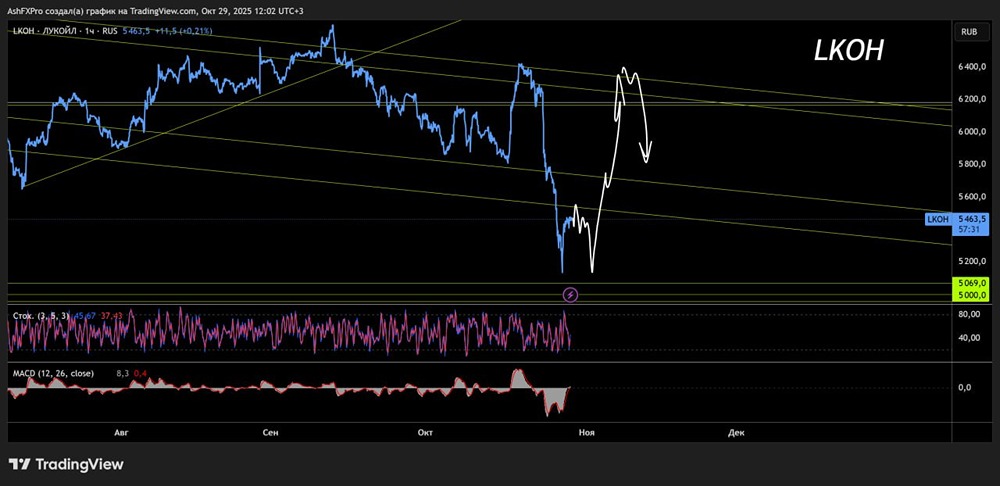
Task: Click the Дек label on time axis
Action: tap(736, 432)
